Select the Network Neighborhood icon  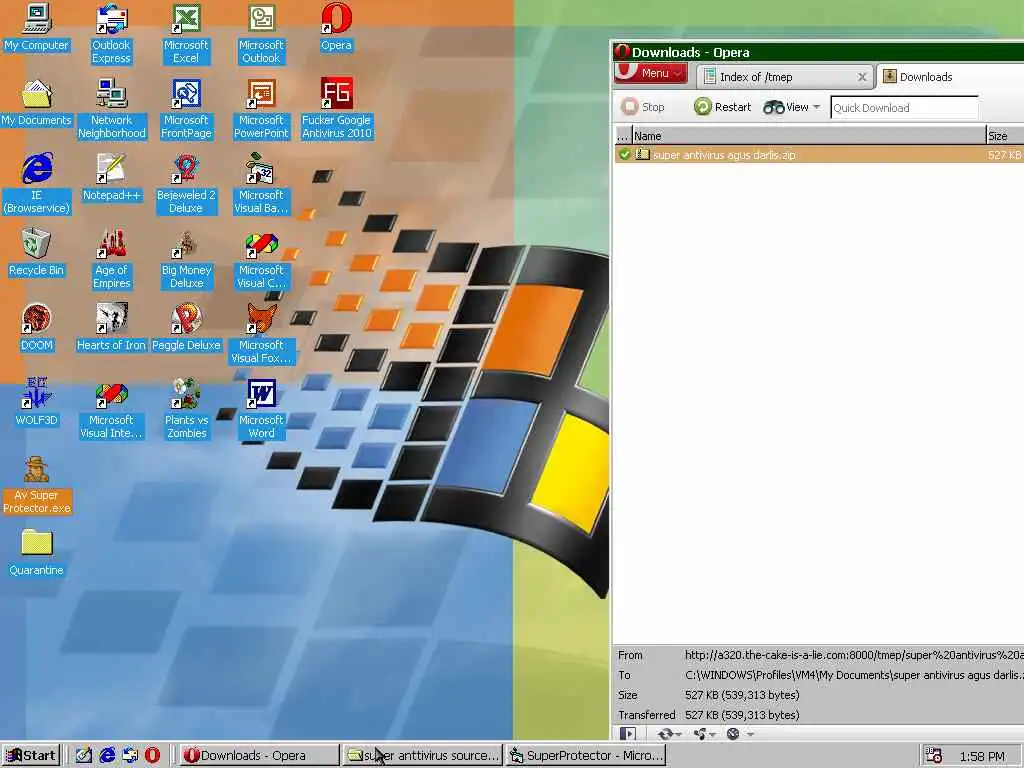(x=112, y=109)
